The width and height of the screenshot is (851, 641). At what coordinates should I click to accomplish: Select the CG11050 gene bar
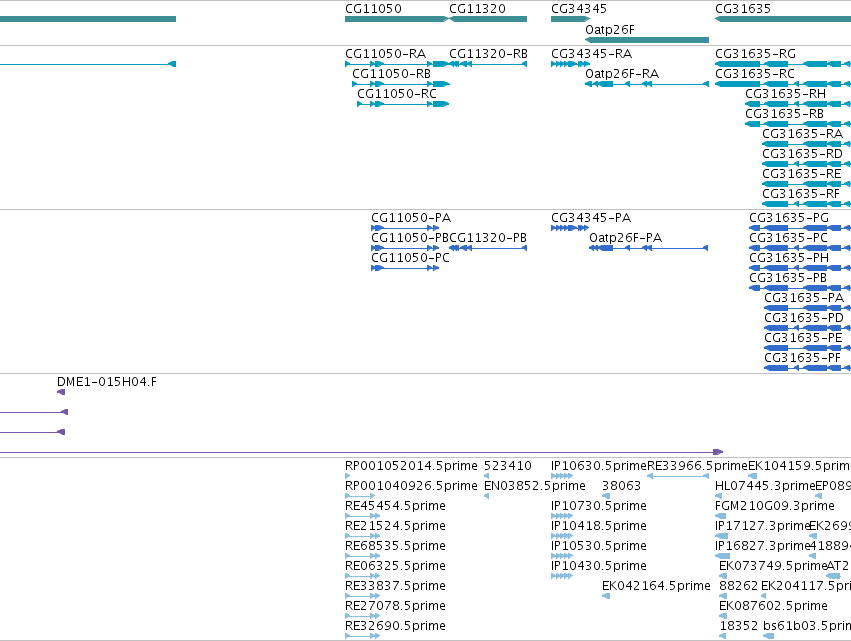(397, 19)
